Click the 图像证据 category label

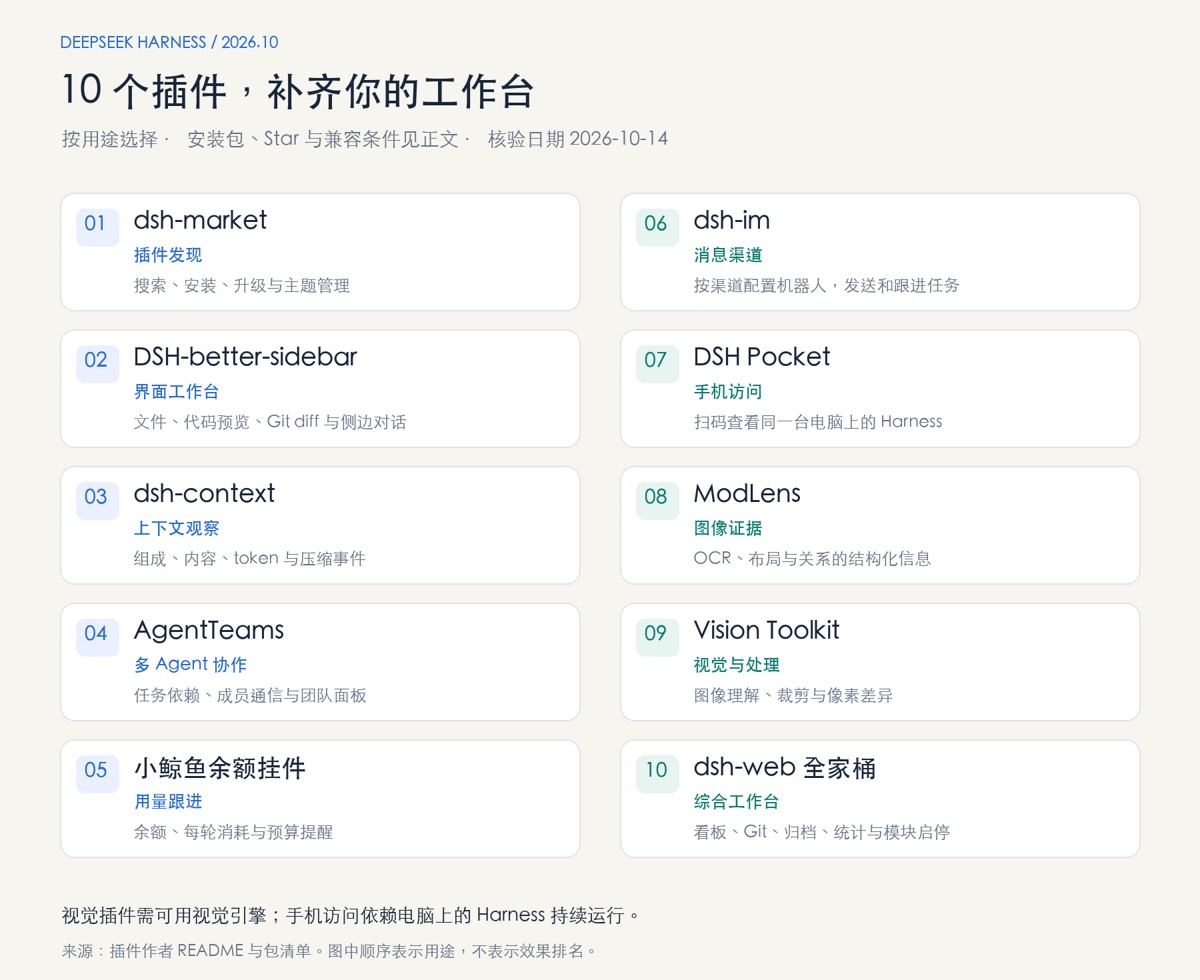(x=728, y=528)
